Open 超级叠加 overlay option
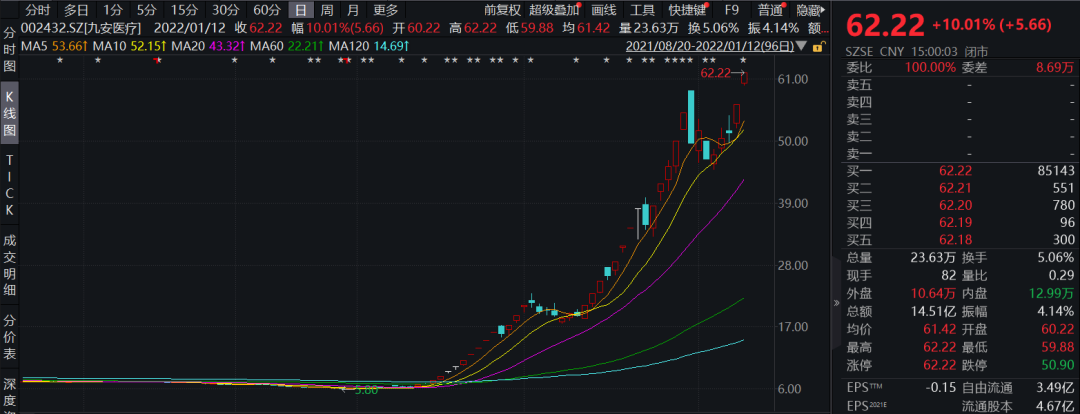 click(553, 10)
